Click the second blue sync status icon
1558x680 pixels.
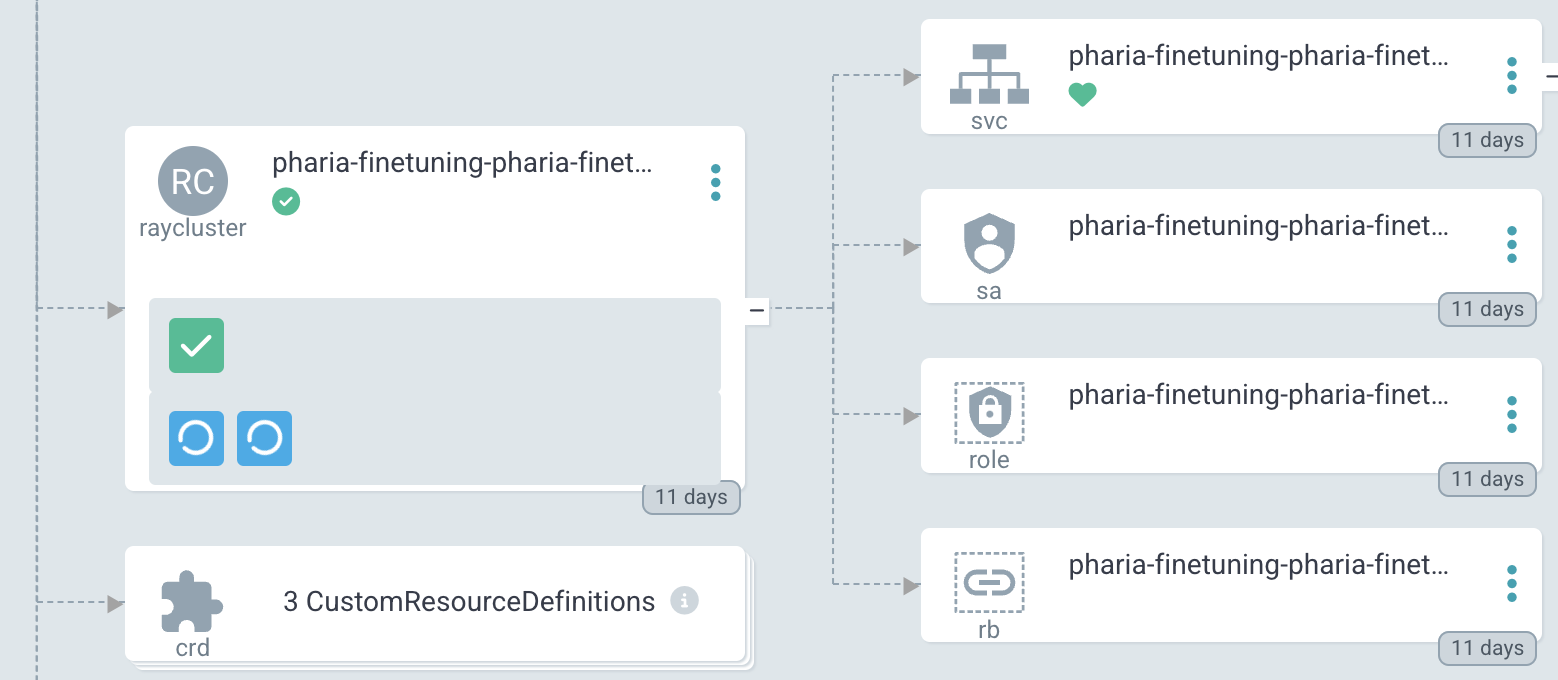(x=266, y=438)
